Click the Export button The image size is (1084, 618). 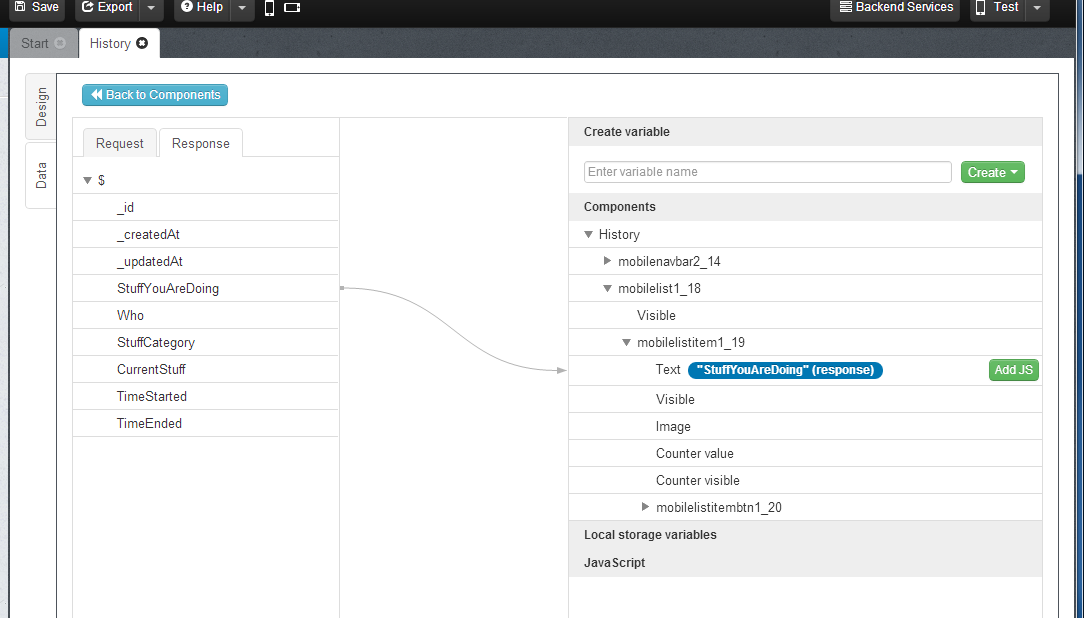coord(106,8)
